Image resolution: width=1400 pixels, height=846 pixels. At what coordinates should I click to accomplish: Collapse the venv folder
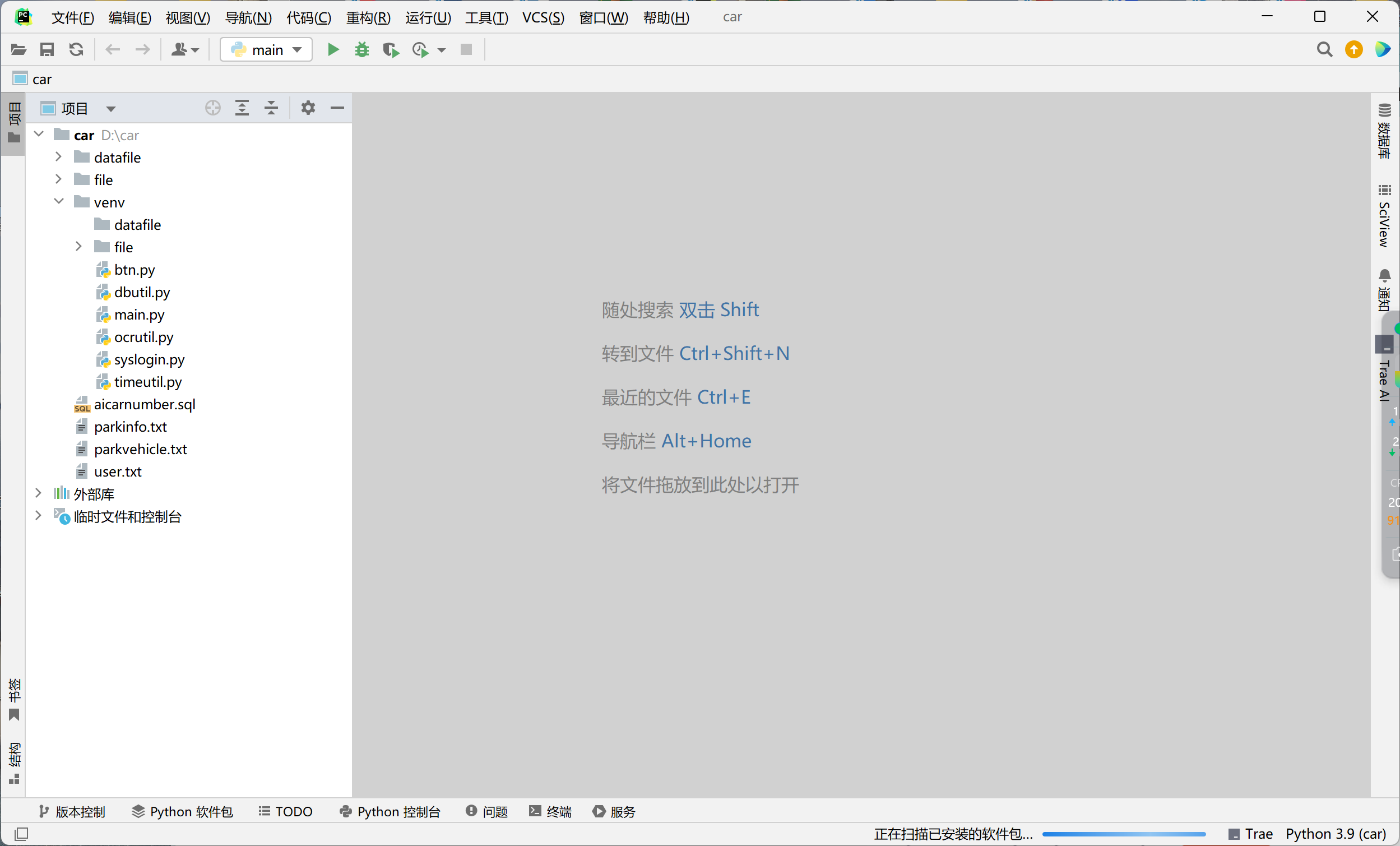(59, 202)
